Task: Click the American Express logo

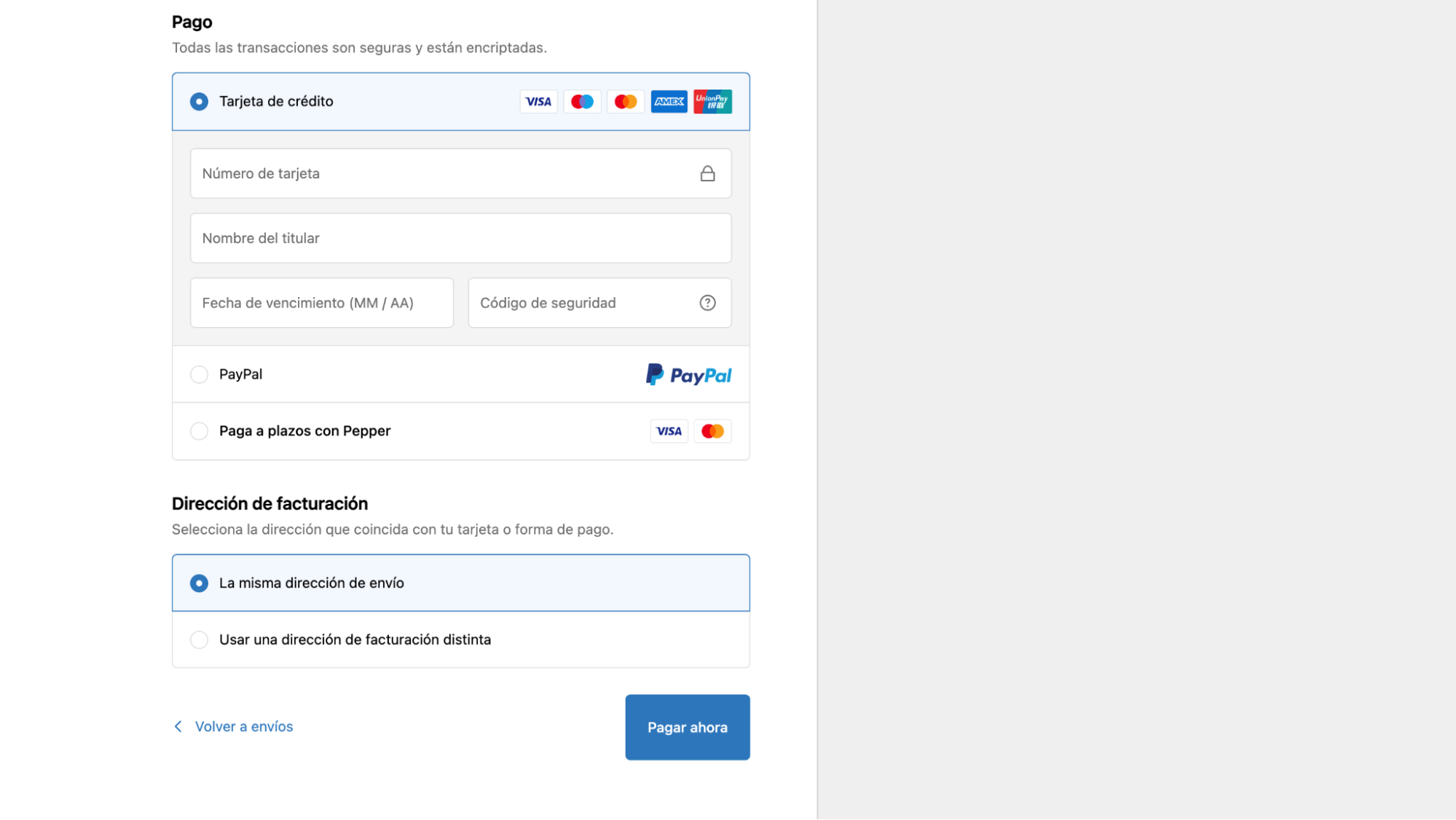Action: coord(669,102)
